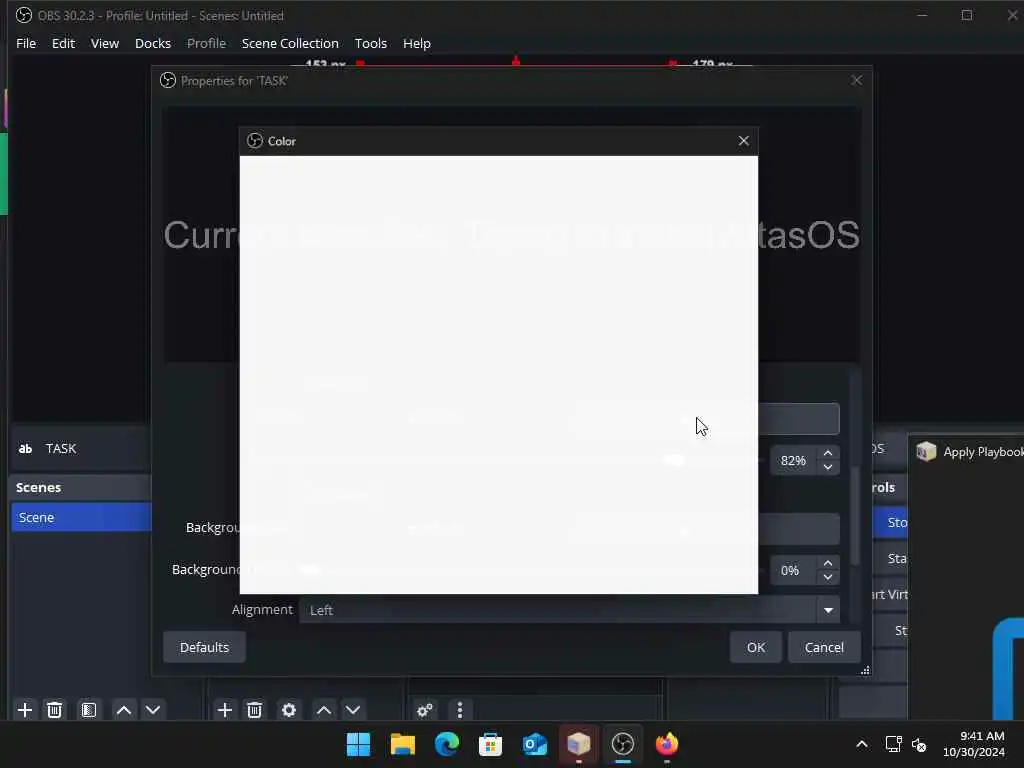This screenshot has height=768, width=1024.
Task: Switch to OBS Studio taskbar icon
Action: pyautogui.click(x=623, y=744)
